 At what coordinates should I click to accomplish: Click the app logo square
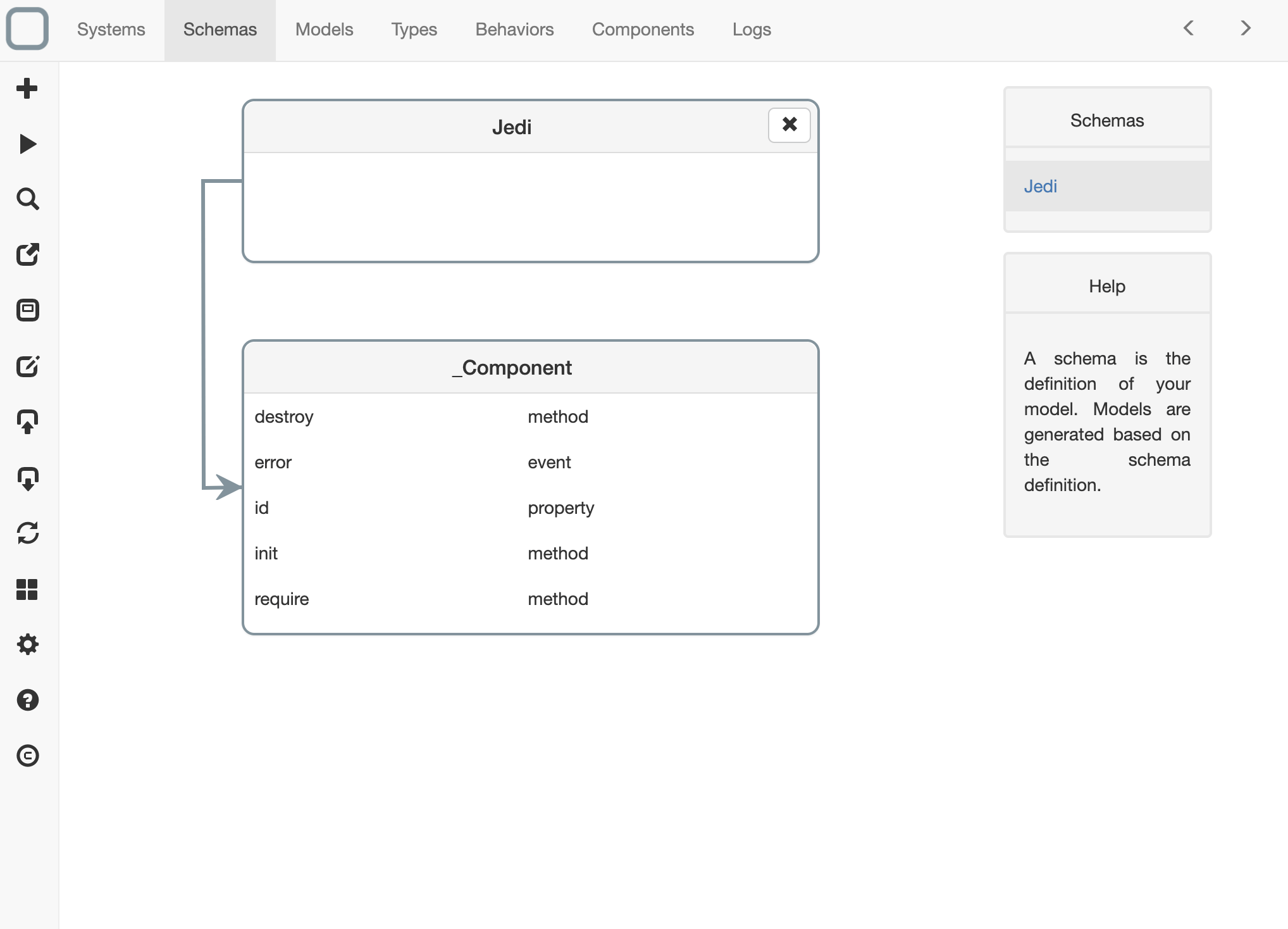pos(27,28)
